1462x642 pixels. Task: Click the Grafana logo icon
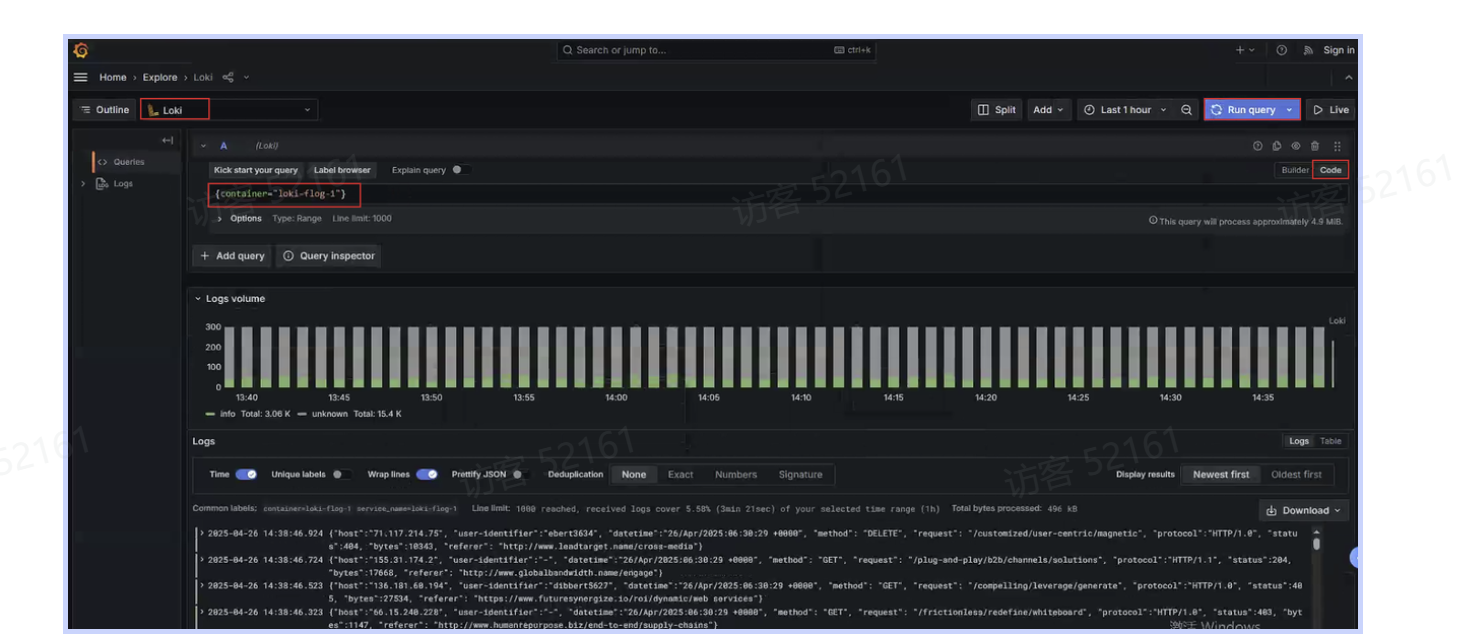pos(82,50)
